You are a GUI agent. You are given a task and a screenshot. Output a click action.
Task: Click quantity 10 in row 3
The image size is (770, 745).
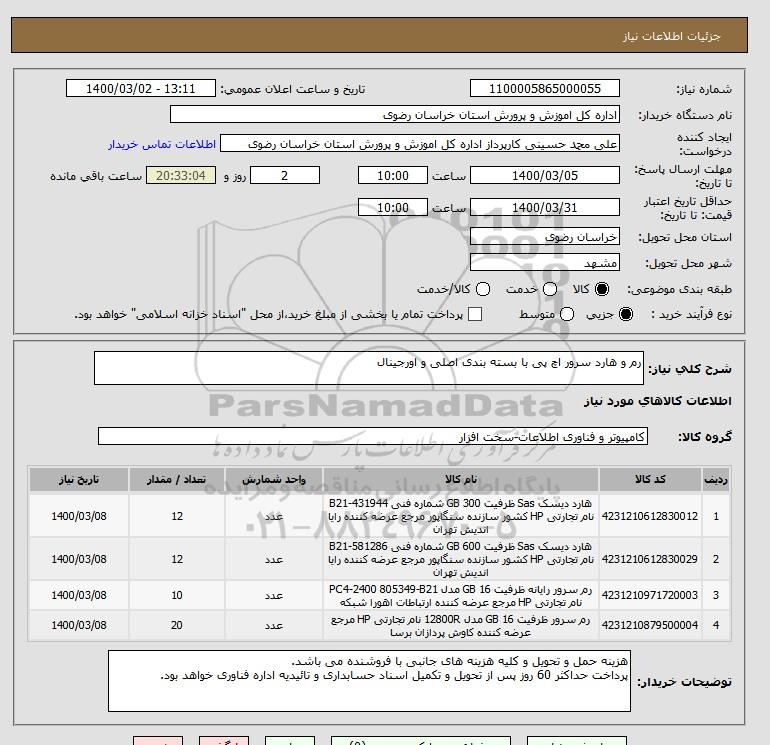[x=177, y=595]
